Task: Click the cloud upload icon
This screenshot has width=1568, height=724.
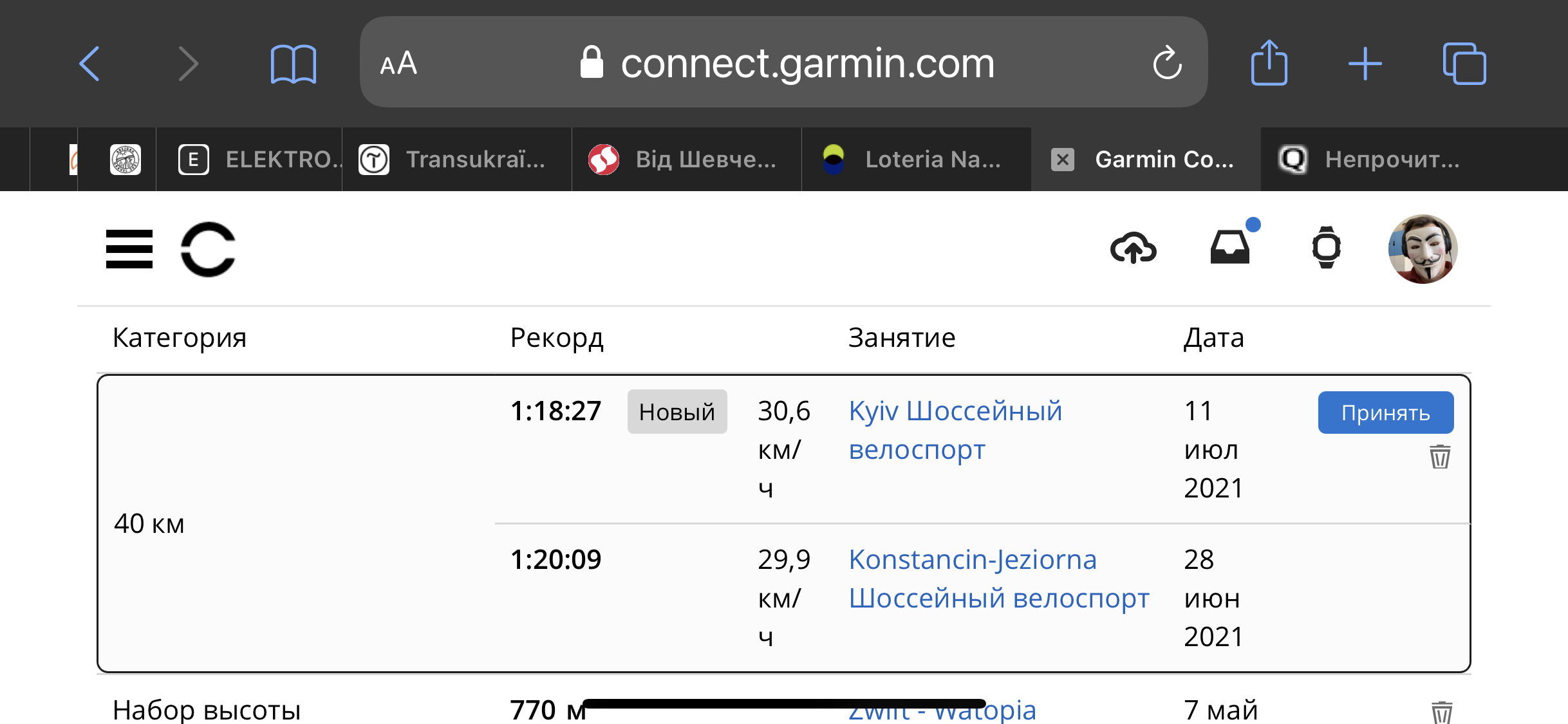Action: pos(1133,248)
